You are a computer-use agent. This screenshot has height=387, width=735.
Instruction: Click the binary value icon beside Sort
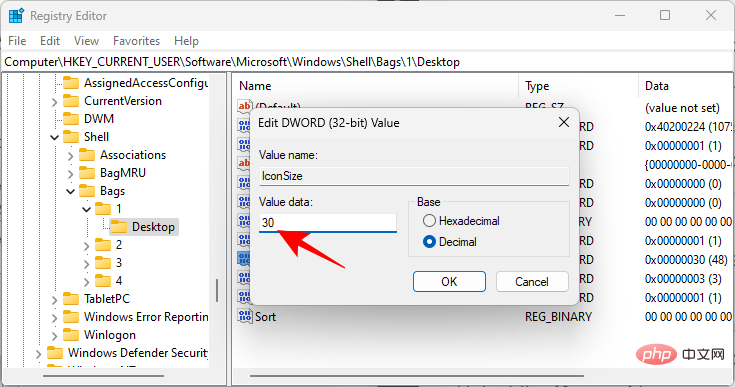(244, 316)
